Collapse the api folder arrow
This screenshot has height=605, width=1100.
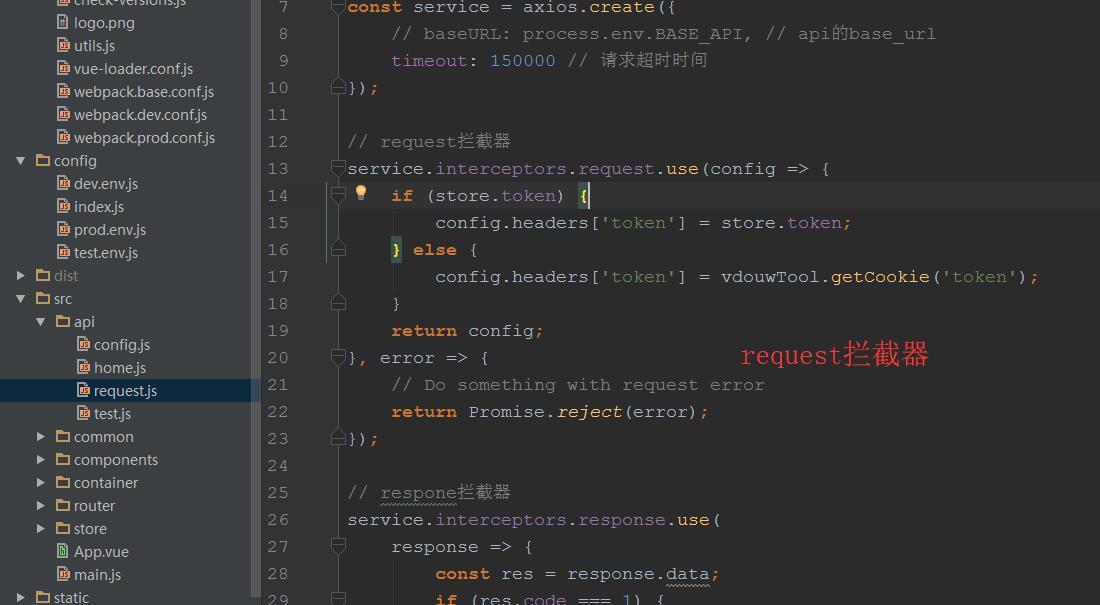tap(41, 322)
